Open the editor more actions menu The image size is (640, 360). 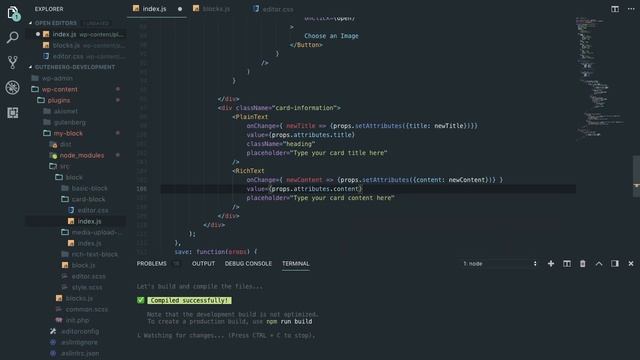point(631,9)
